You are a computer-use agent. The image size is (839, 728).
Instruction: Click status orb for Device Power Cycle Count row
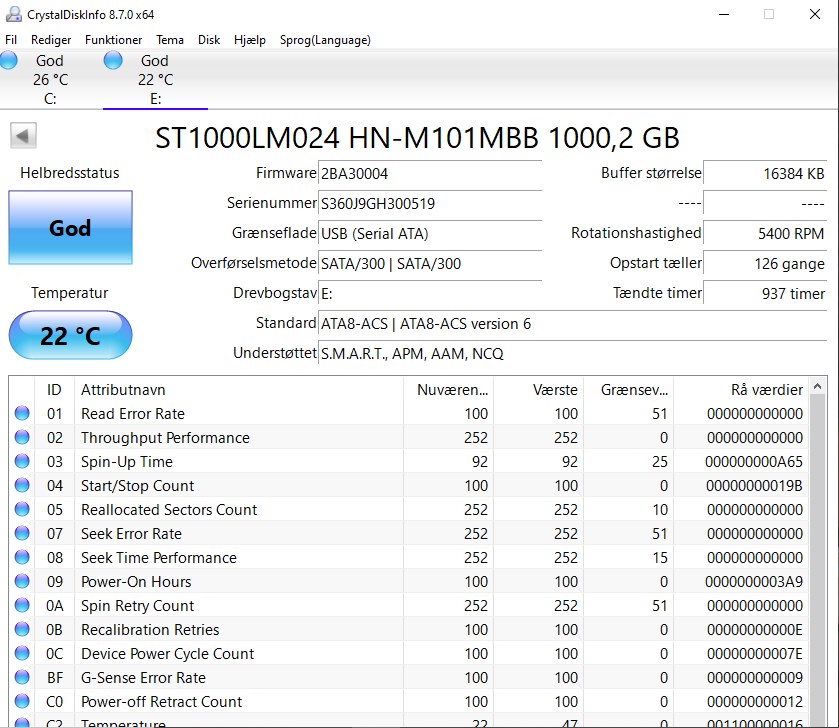(22, 653)
